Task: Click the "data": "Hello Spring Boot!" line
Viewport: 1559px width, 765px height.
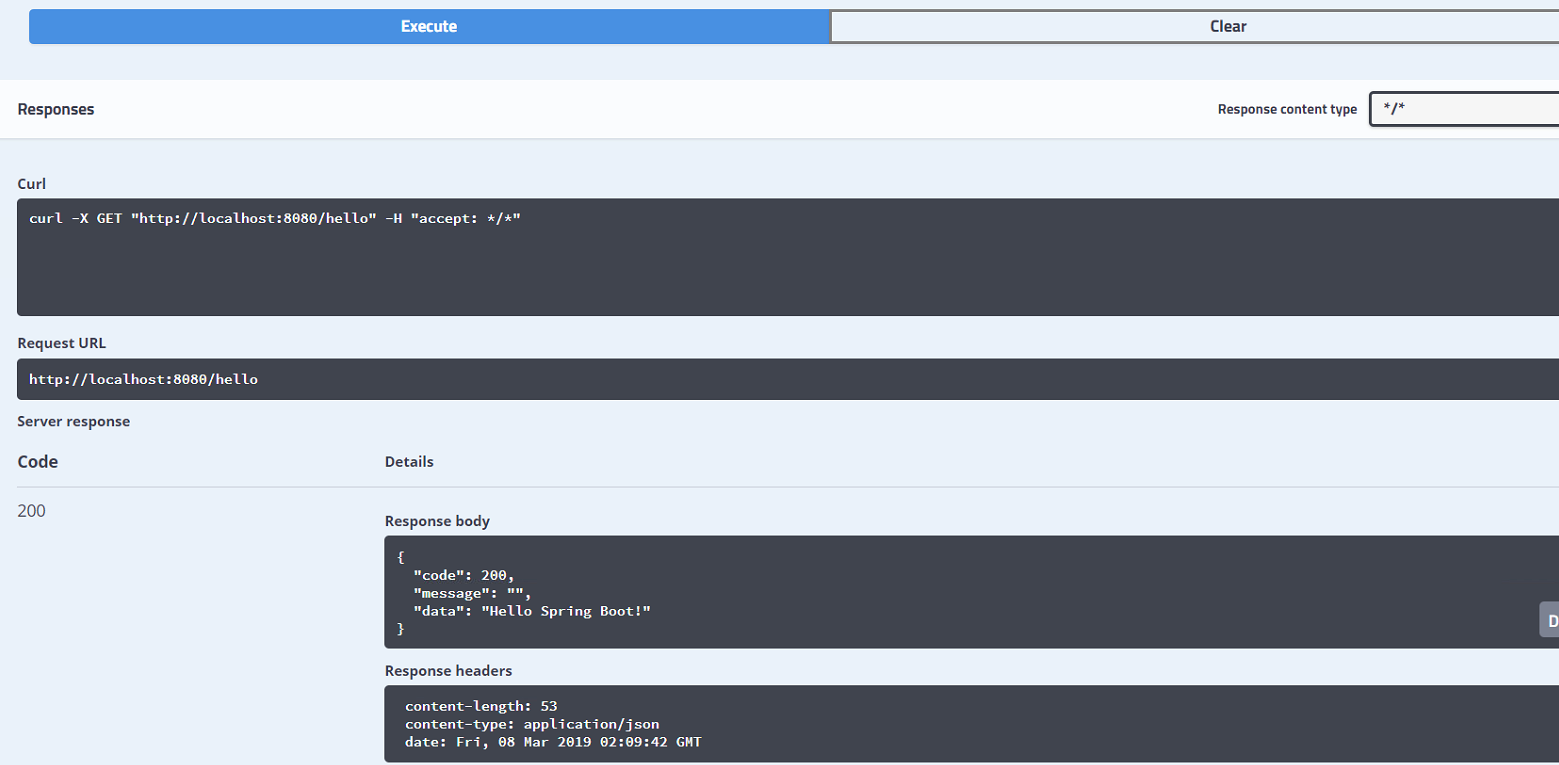Action: 532,610
